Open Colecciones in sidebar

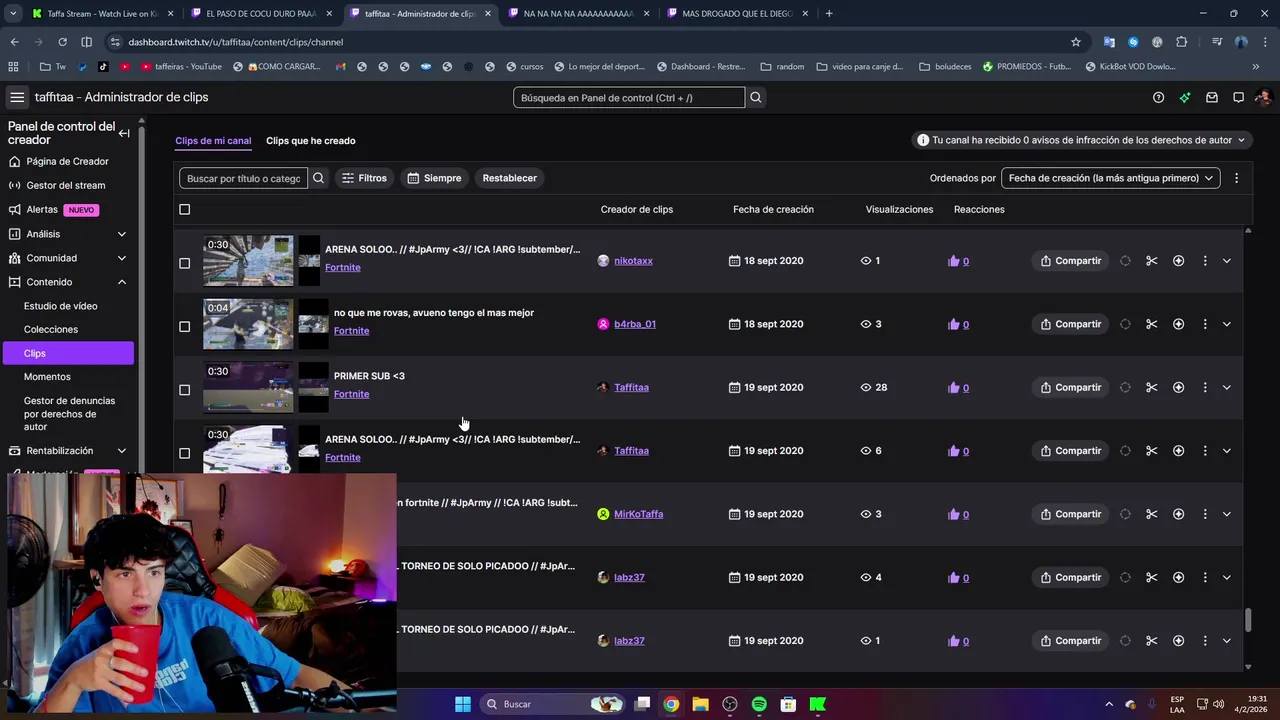[51, 329]
